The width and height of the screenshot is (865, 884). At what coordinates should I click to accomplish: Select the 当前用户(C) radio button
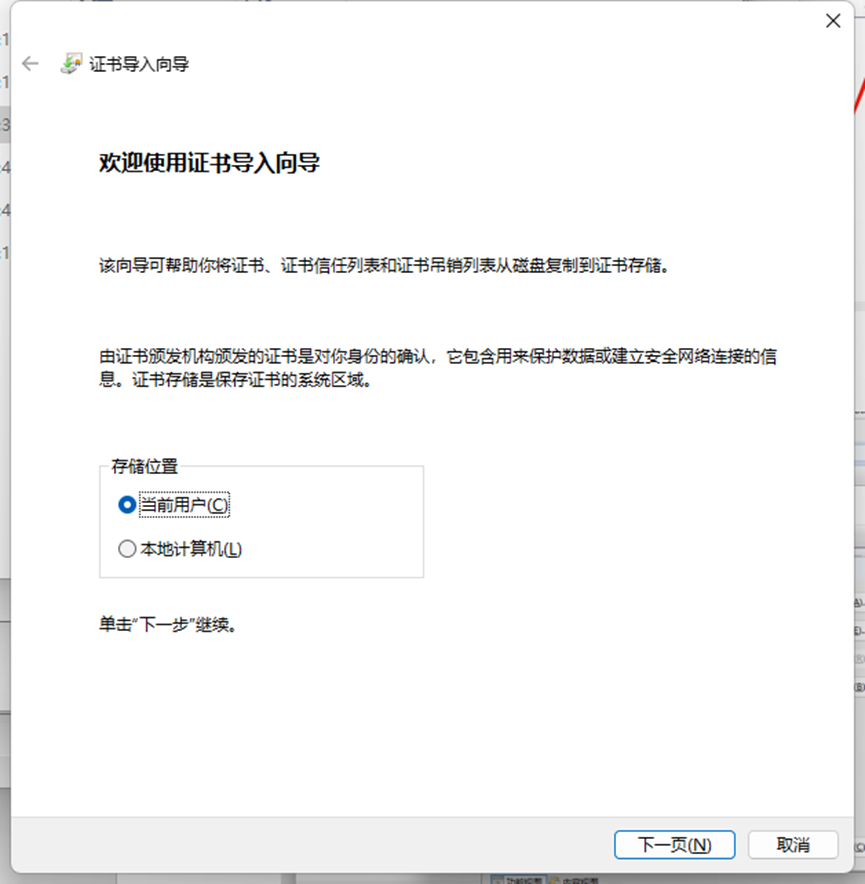(x=127, y=505)
